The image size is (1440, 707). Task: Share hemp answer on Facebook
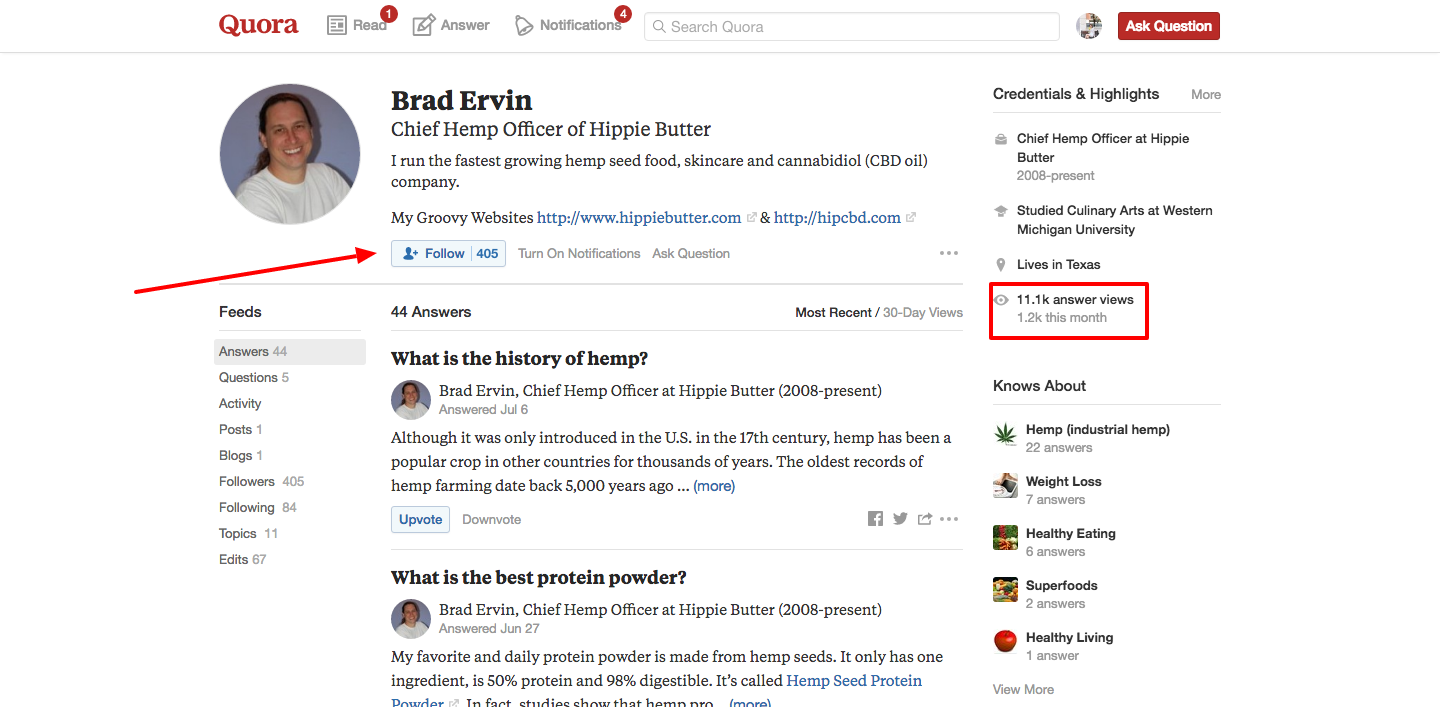click(x=875, y=519)
